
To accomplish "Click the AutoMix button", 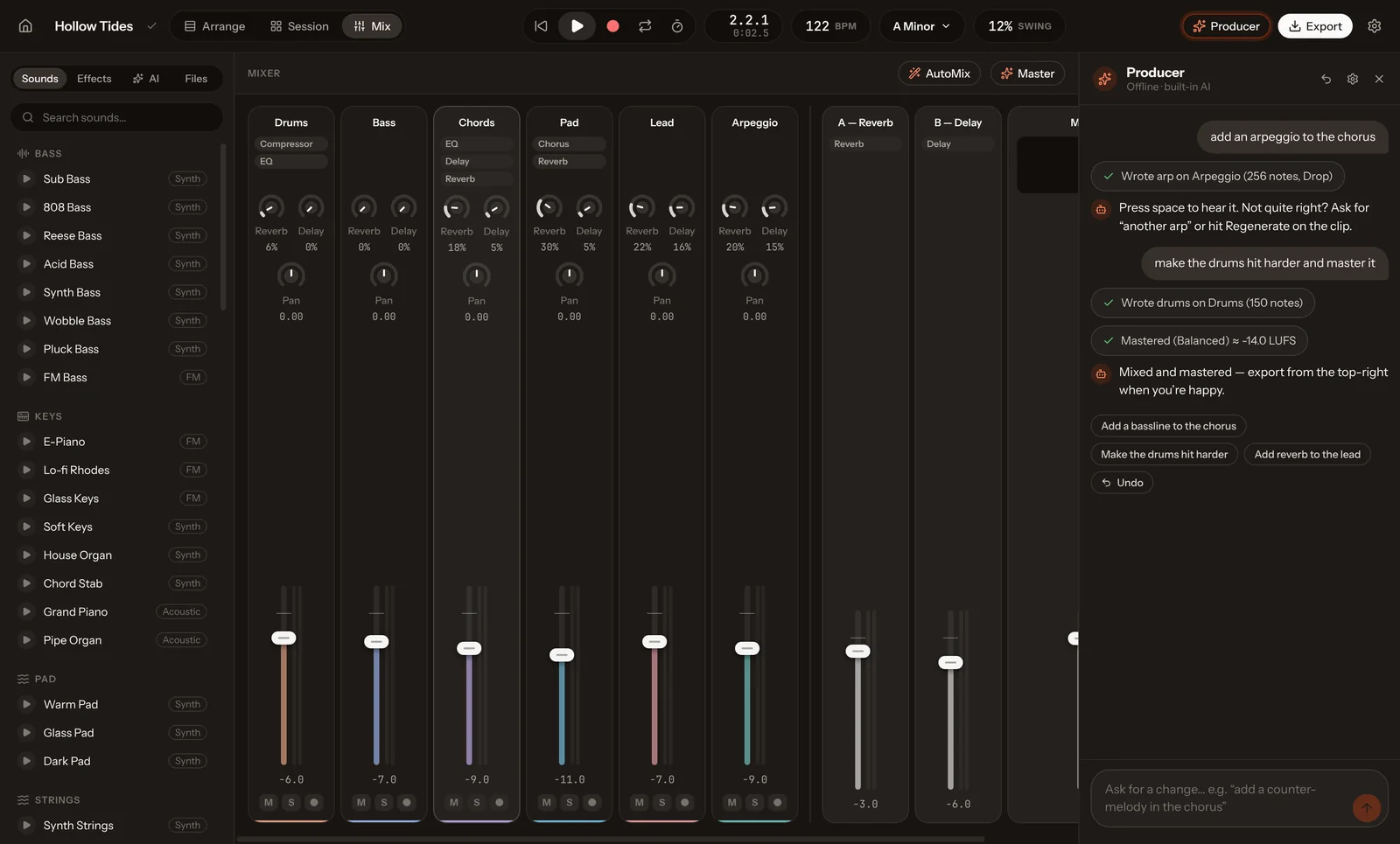I will [940, 73].
